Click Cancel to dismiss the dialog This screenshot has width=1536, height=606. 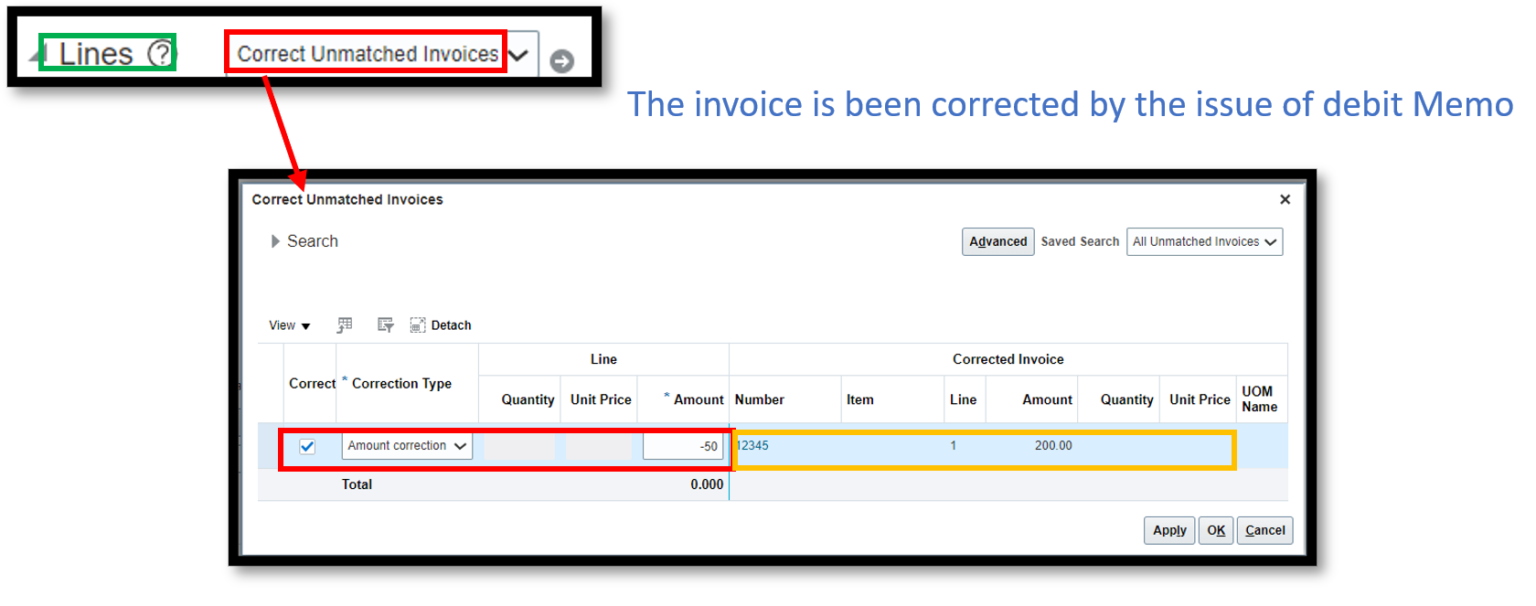(1264, 530)
